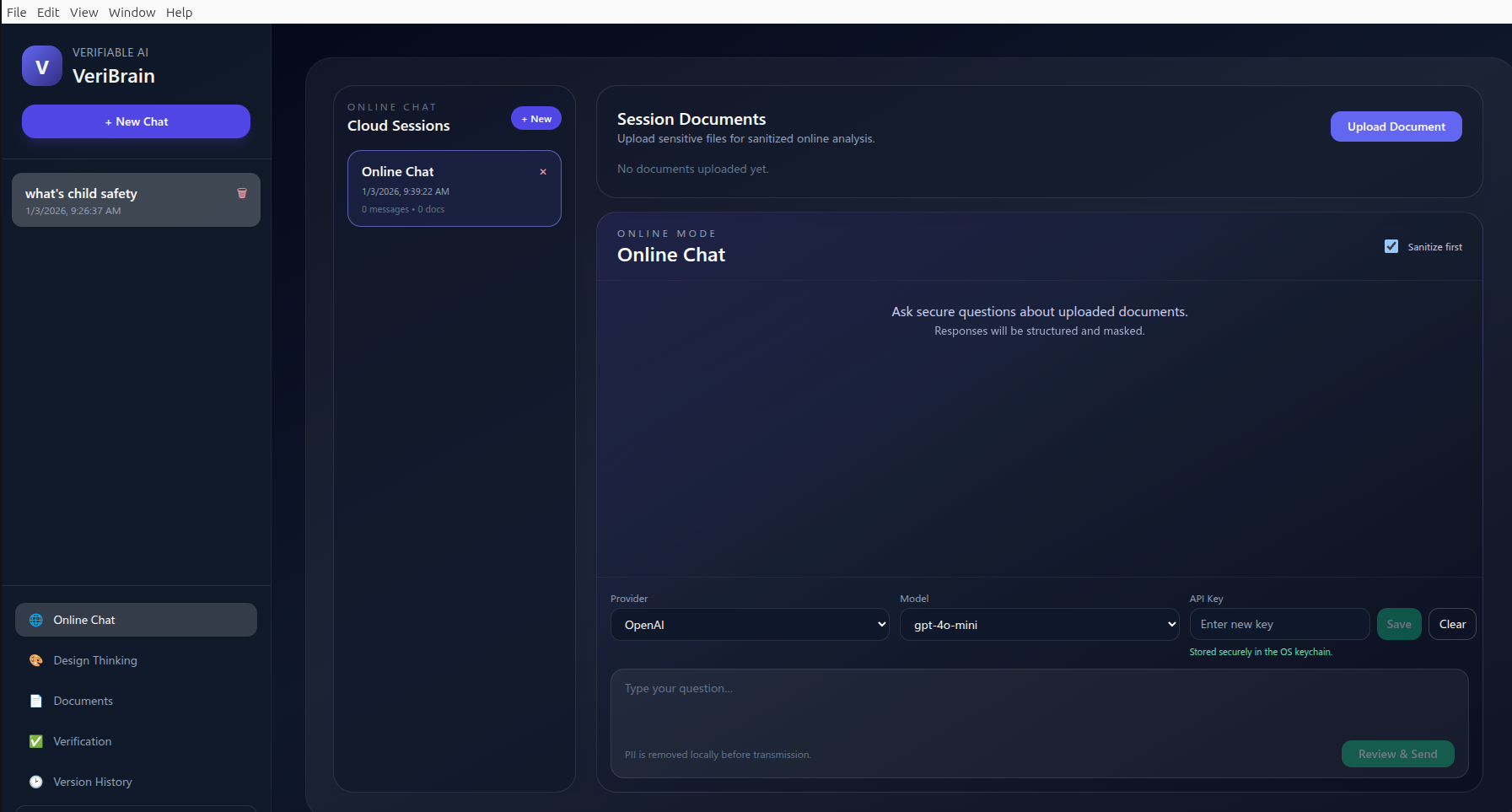Open Documents via the document icon

[35, 701]
